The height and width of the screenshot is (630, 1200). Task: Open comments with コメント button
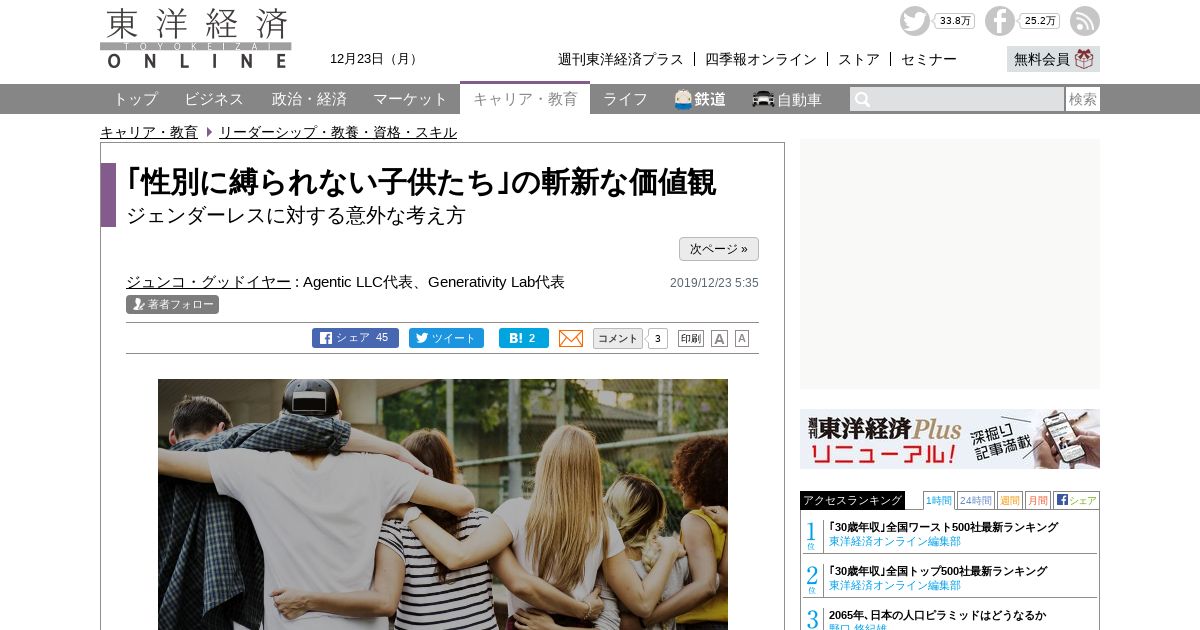click(x=618, y=338)
